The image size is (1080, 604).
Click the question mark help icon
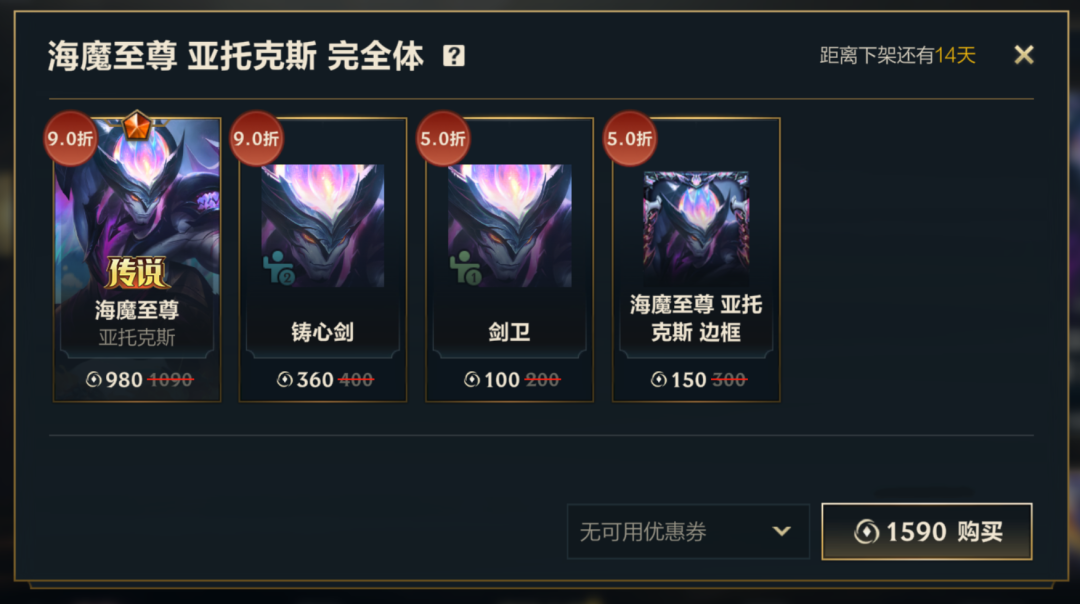point(453,55)
